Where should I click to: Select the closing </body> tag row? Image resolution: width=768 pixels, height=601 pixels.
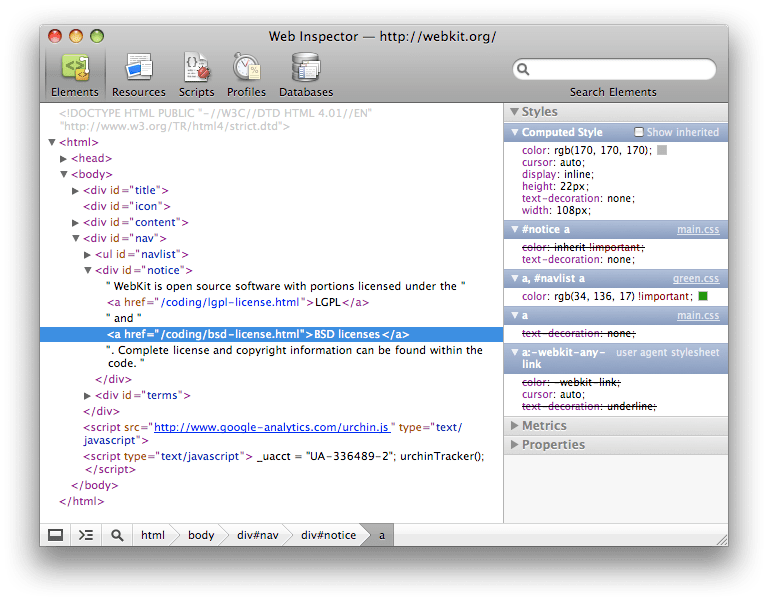pos(95,485)
